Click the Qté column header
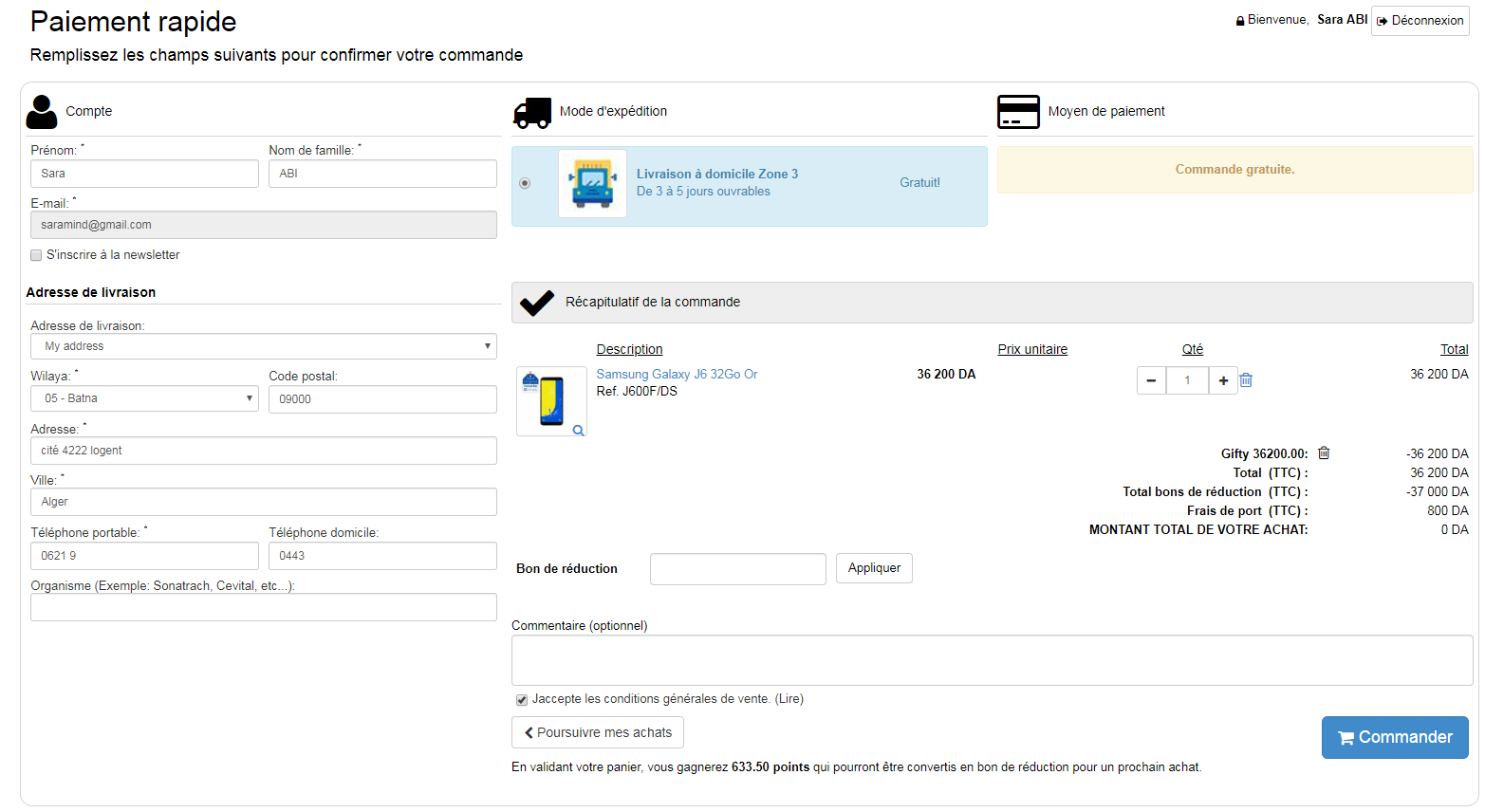1485x812 pixels. pyautogui.click(x=1193, y=349)
